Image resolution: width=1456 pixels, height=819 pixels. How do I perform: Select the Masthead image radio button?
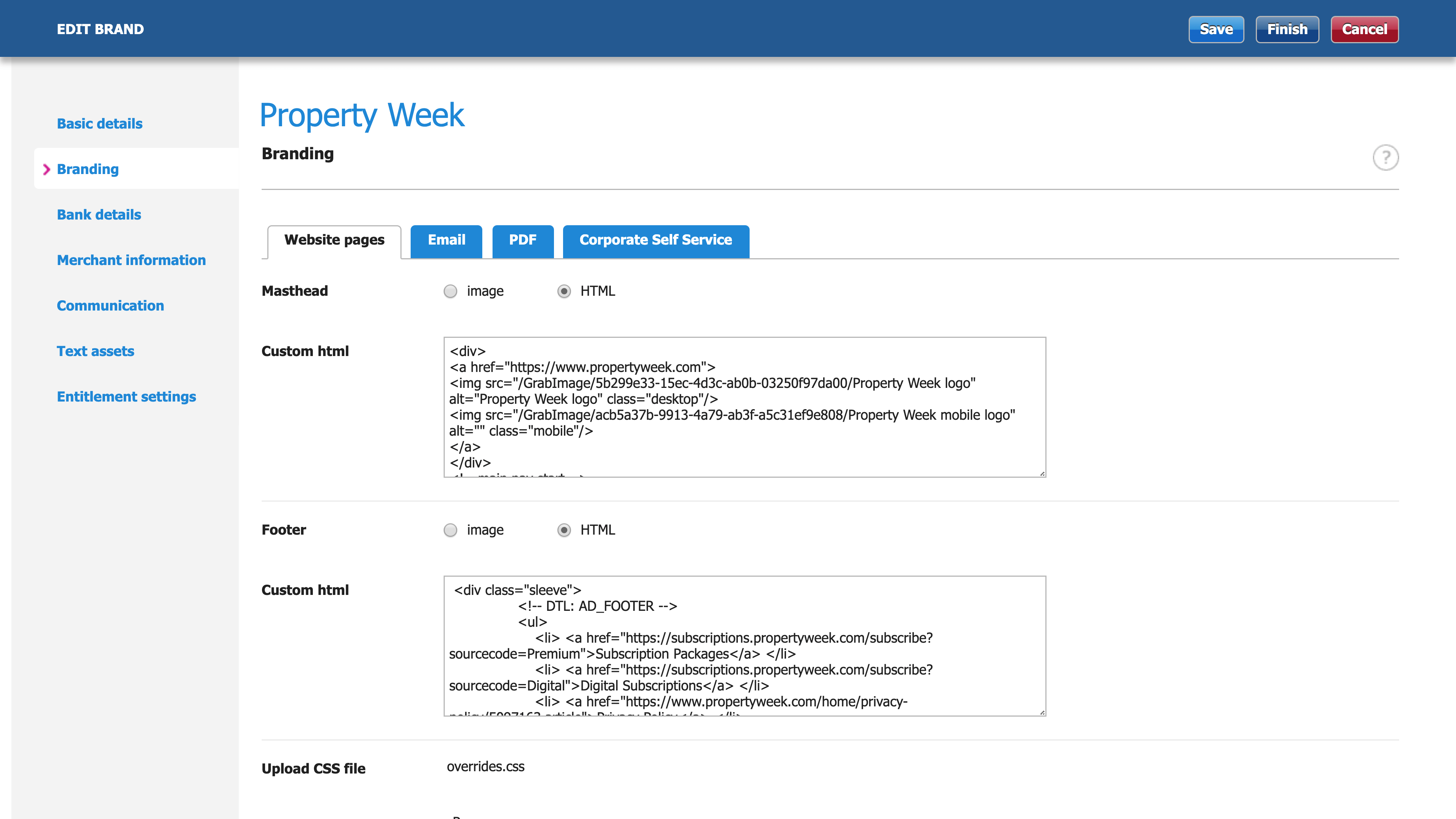tap(450, 291)
